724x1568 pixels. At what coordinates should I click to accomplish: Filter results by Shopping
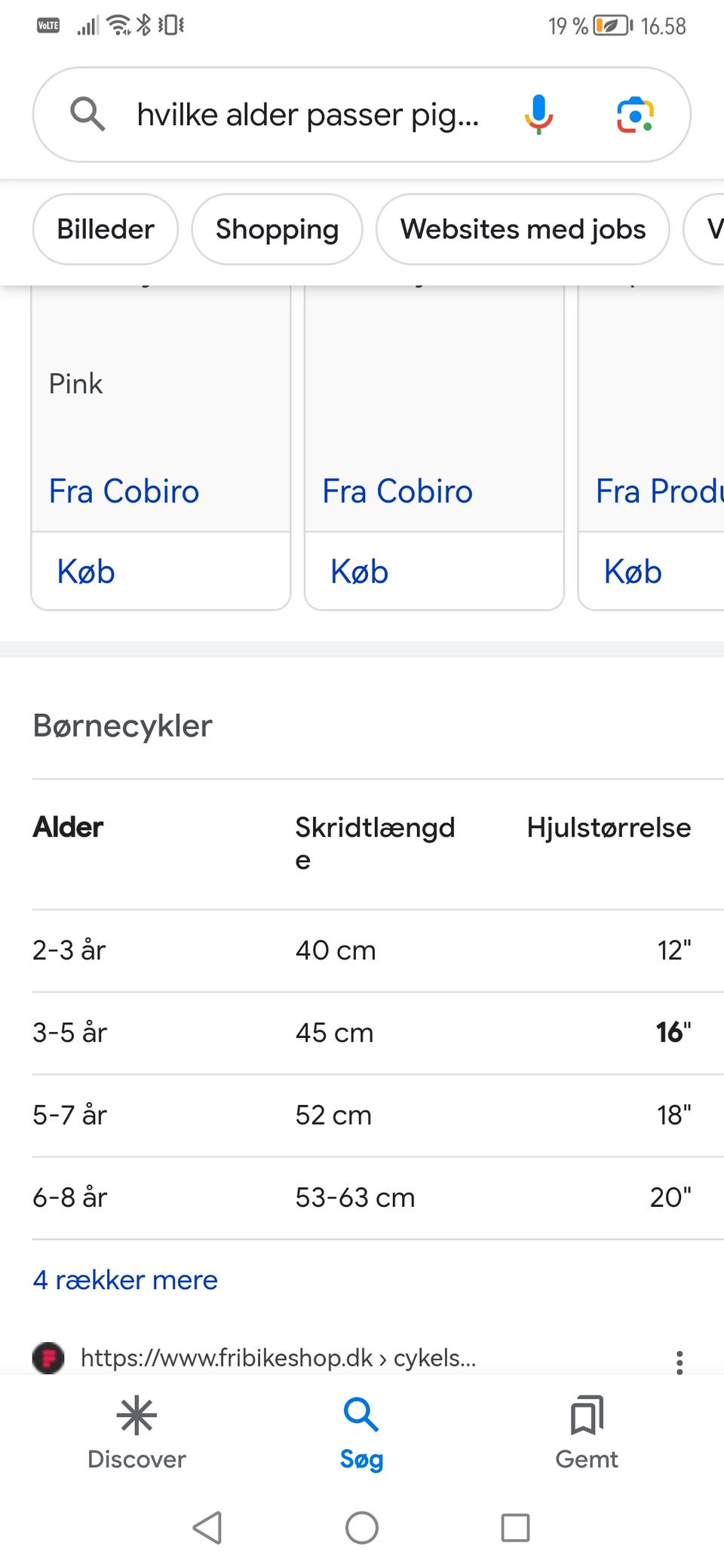(277, 229)
